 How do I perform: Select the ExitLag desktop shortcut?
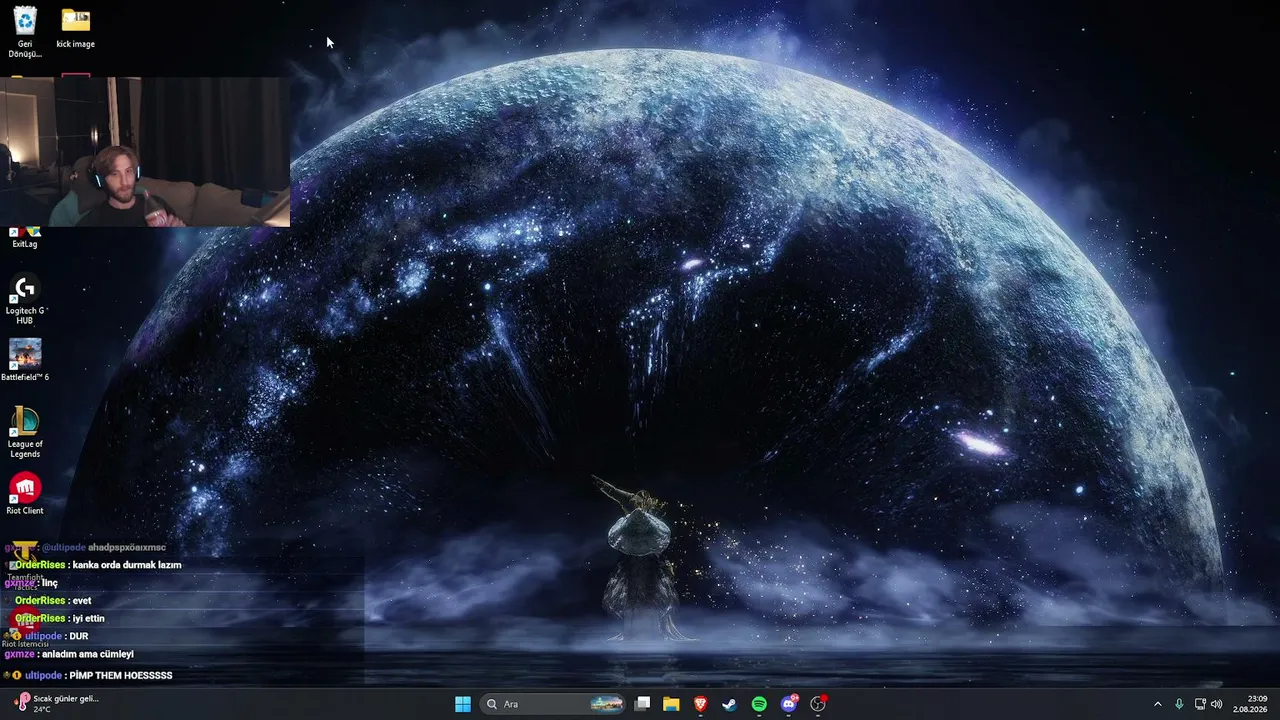[x=25, y=238]
